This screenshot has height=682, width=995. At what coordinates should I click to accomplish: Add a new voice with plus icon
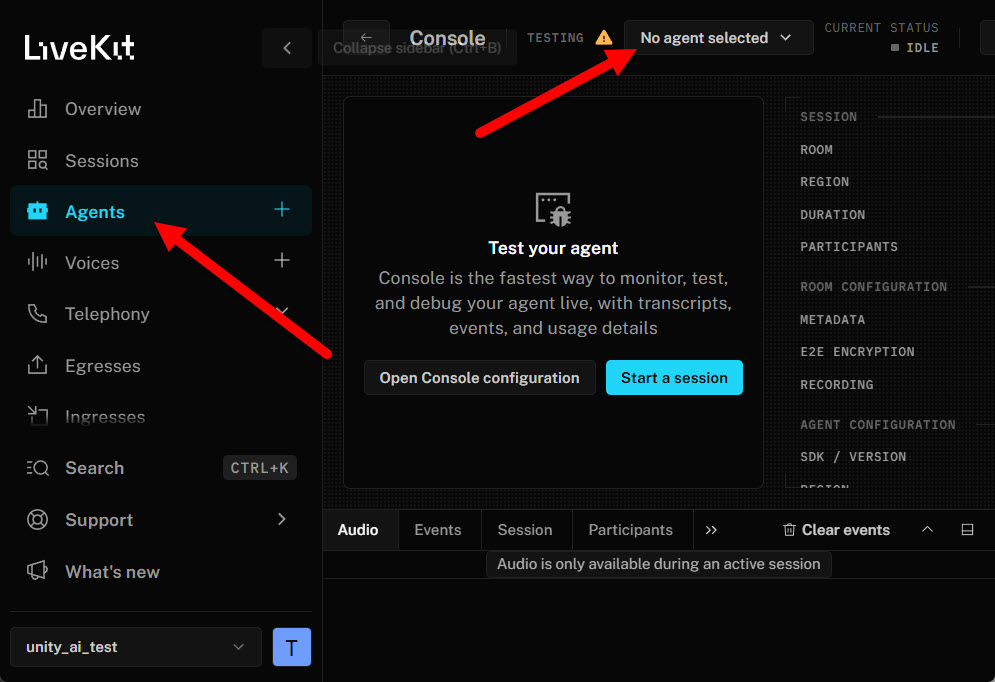click(x=282, y=260)
